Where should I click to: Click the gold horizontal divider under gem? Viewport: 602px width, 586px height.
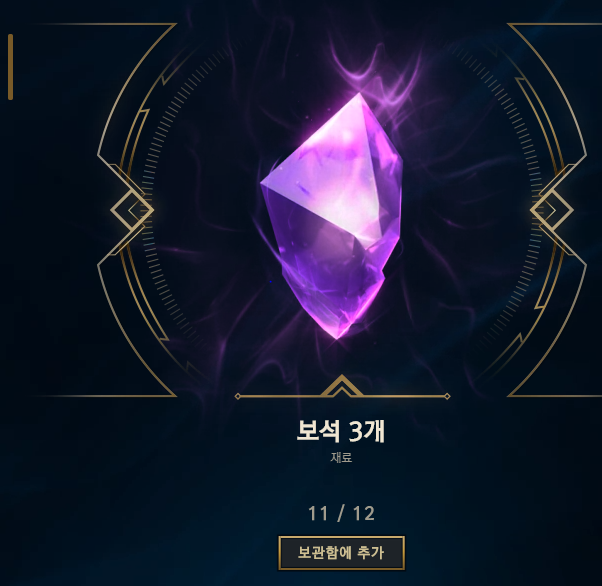click(342, 396)
